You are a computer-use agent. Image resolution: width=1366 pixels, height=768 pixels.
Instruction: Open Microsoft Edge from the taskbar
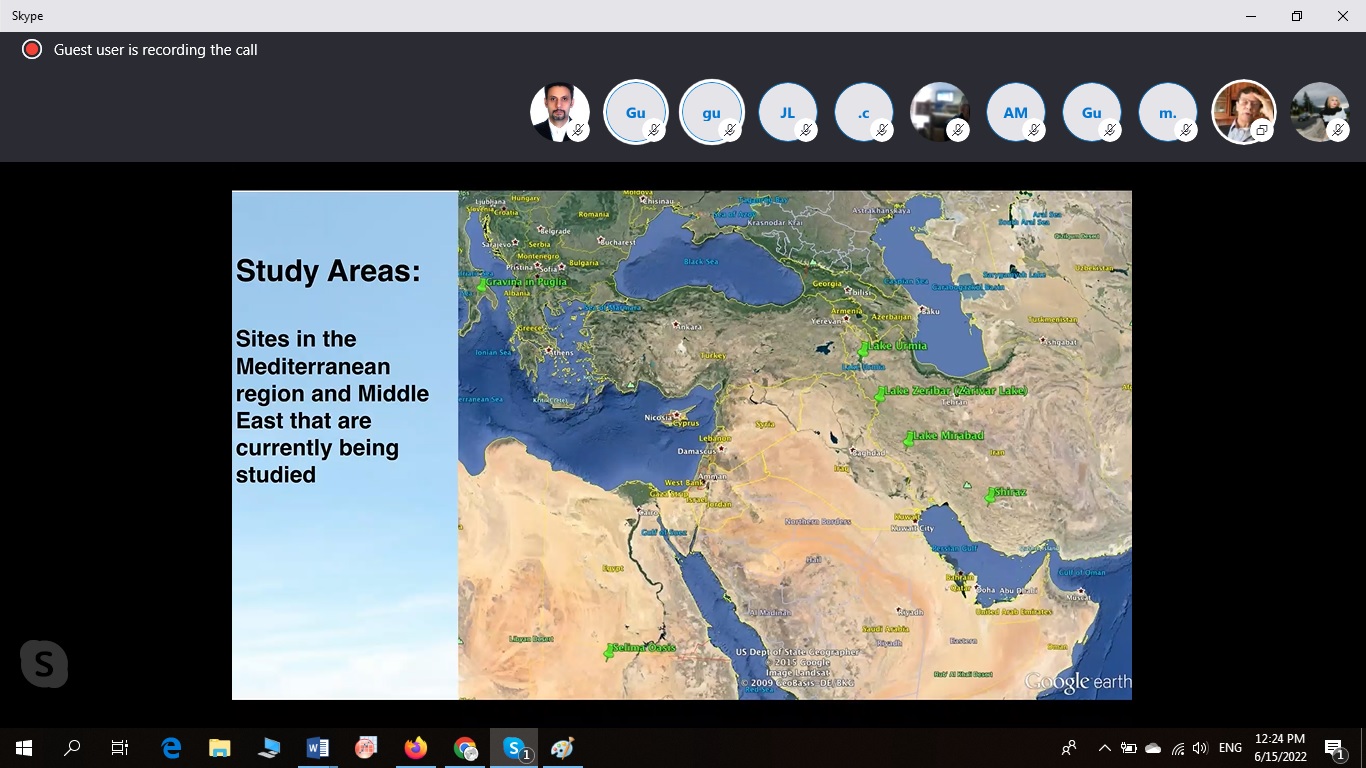171,748
